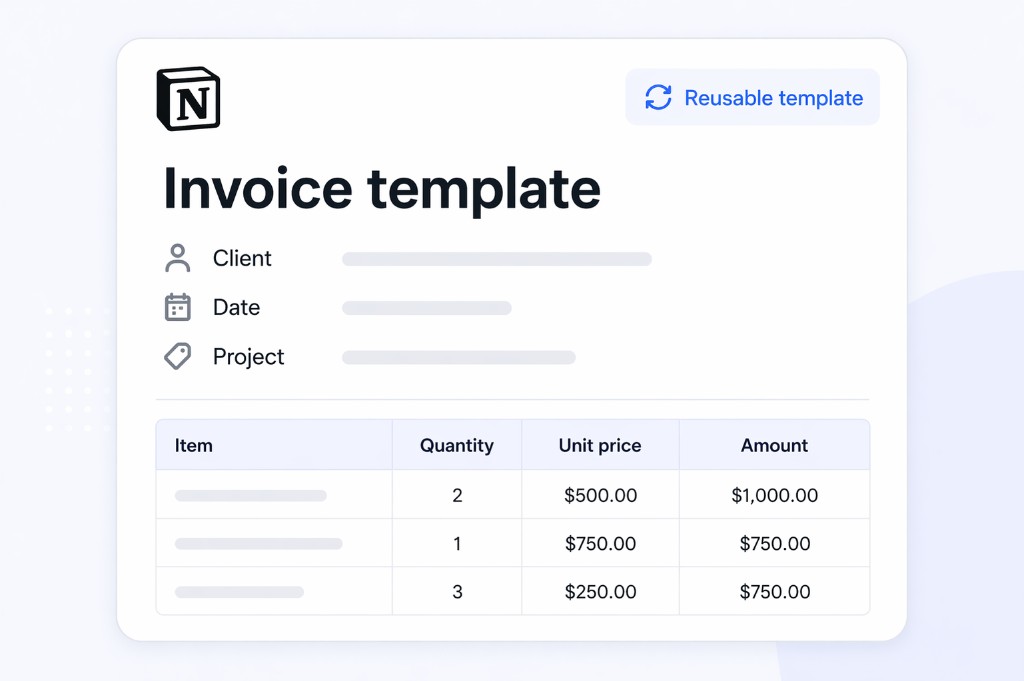Image resolution: width=1024 pixels, height=681 pixels.
Task: Click the $1,000.00 amount cell
Action: [775, 494]
